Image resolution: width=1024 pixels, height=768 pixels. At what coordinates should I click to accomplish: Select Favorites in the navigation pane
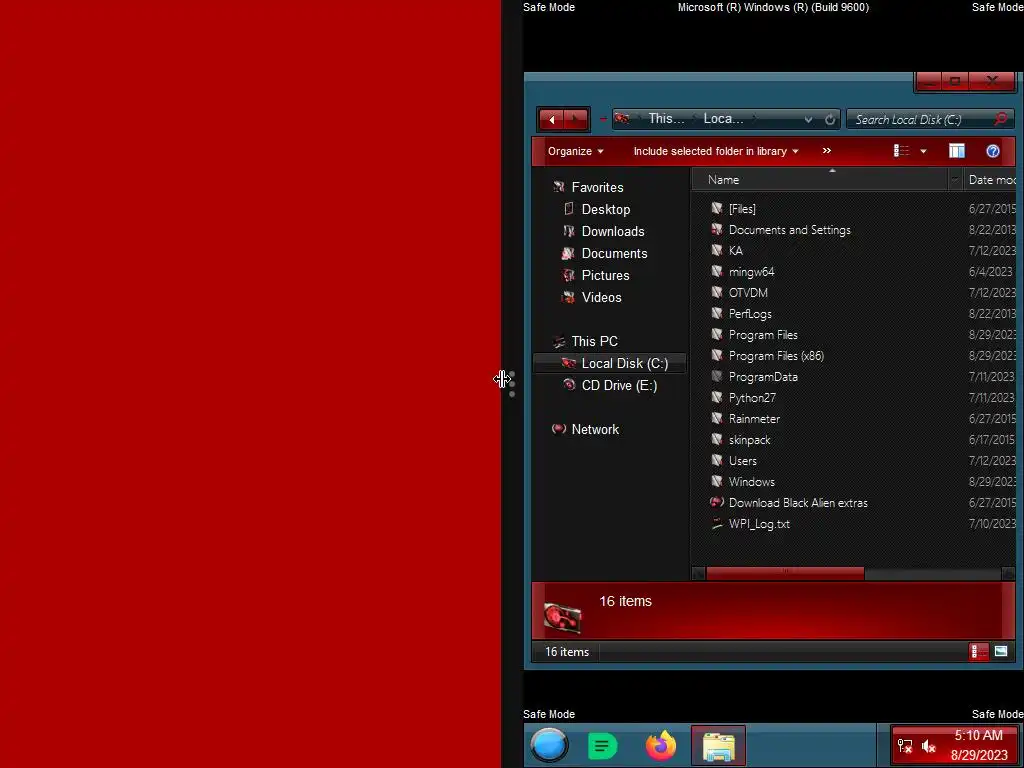[597, 187]
